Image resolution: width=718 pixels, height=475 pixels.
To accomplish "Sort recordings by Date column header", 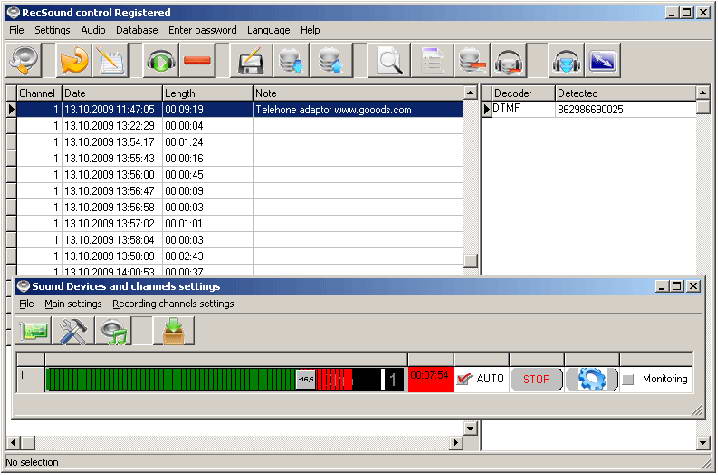I will point(112,93).
